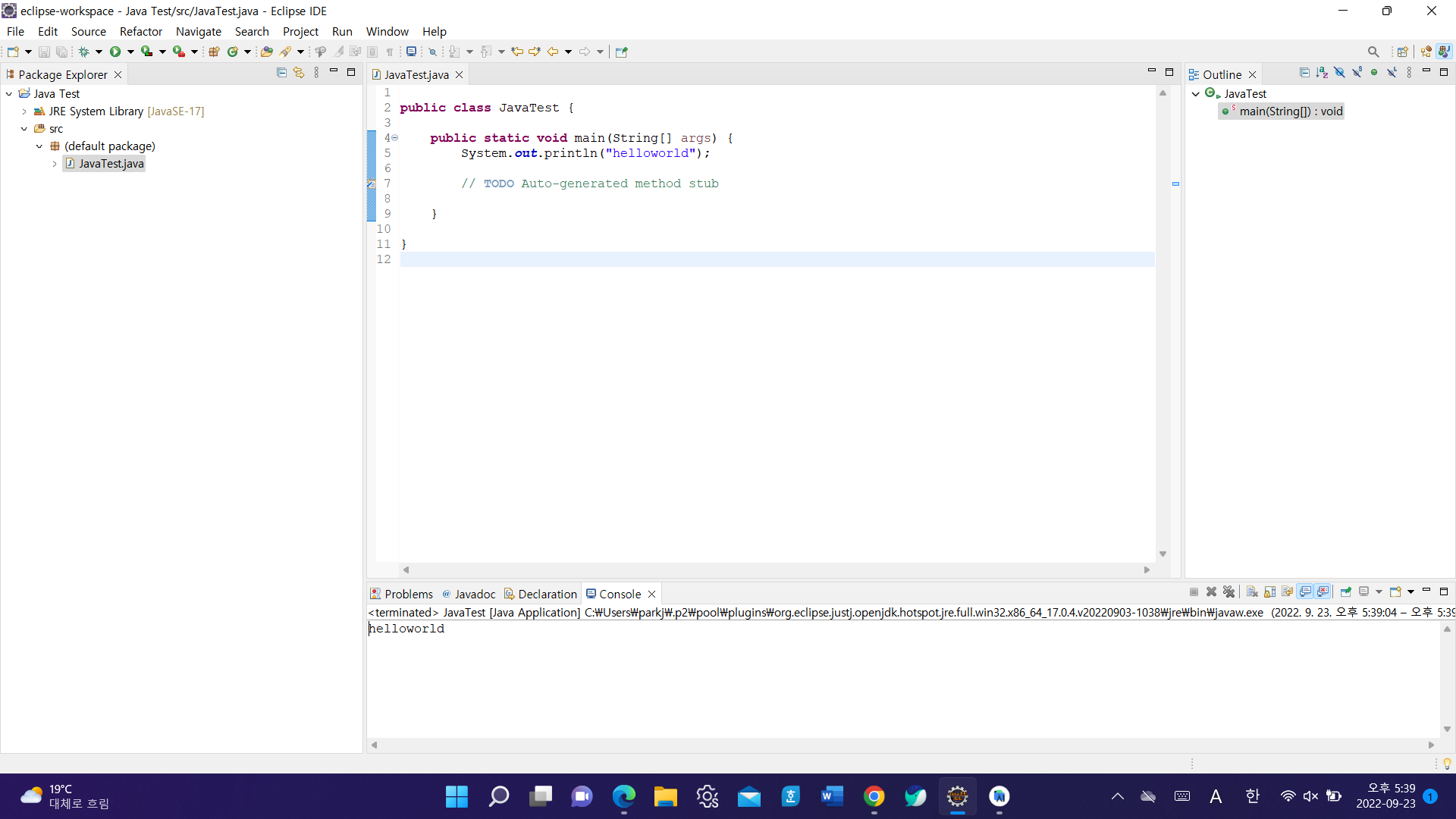Click the Debug bug icon

point(83,52)
